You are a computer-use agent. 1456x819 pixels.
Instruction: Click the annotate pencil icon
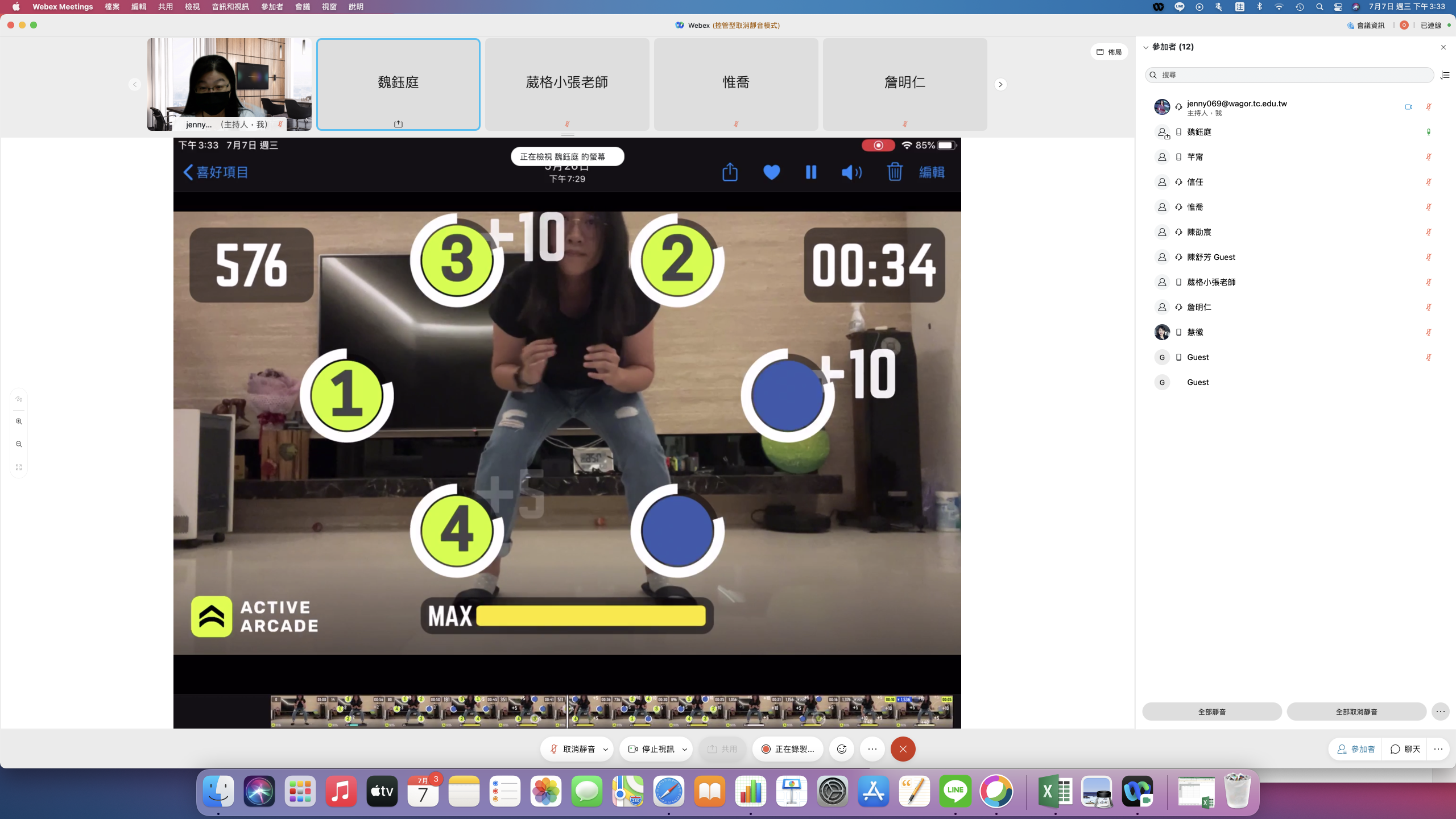19,399
